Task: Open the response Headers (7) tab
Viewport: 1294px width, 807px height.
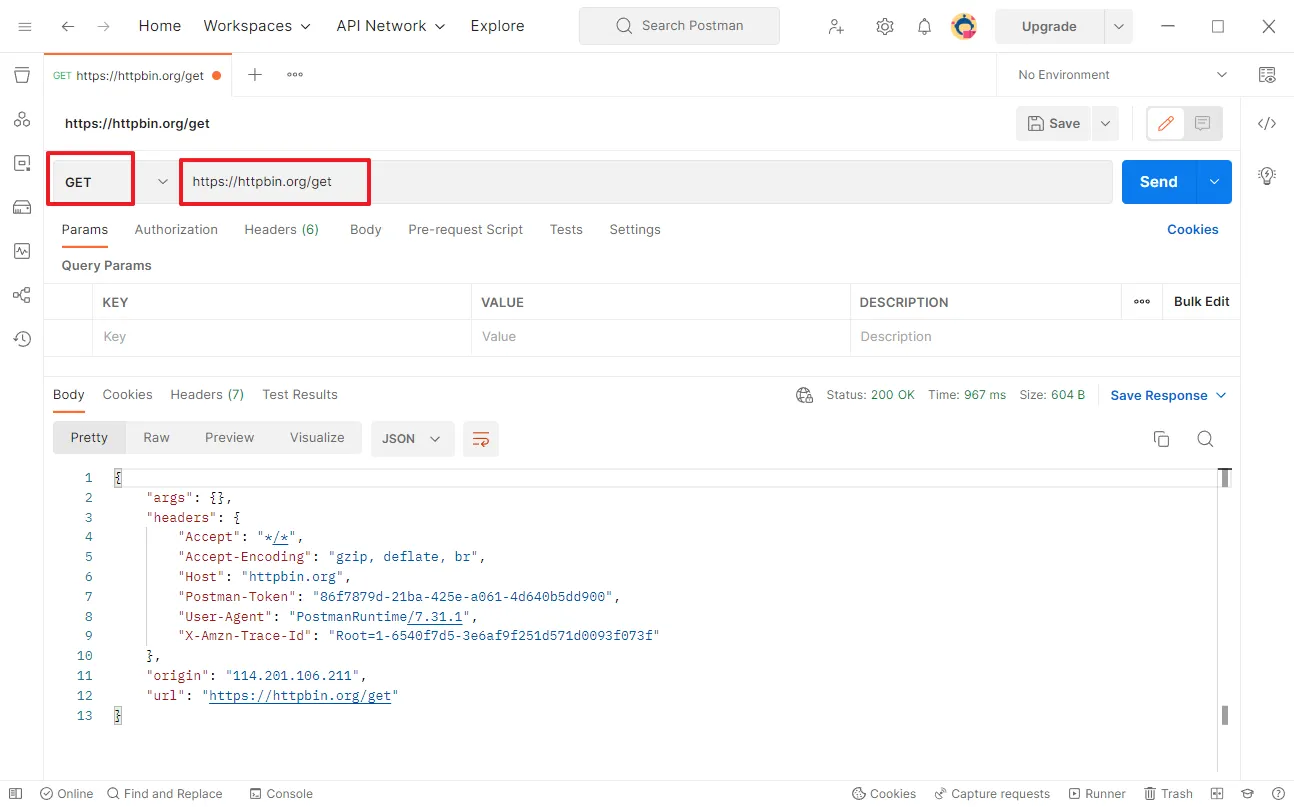Action: tap(207, 395)
